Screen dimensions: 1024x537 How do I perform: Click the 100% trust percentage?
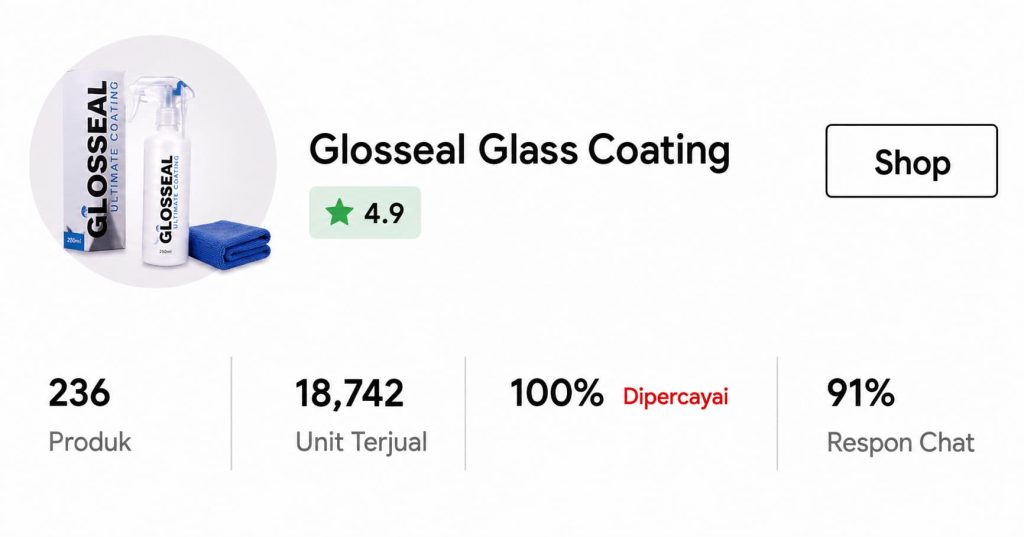556,393
